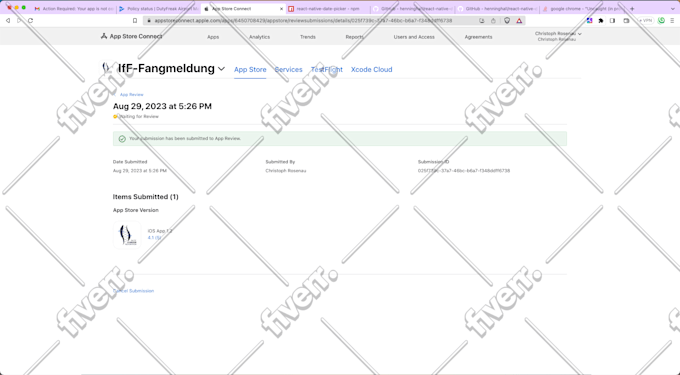The image size is (680, 375).
Task: Click the VPN button
Action: point(646,20)
